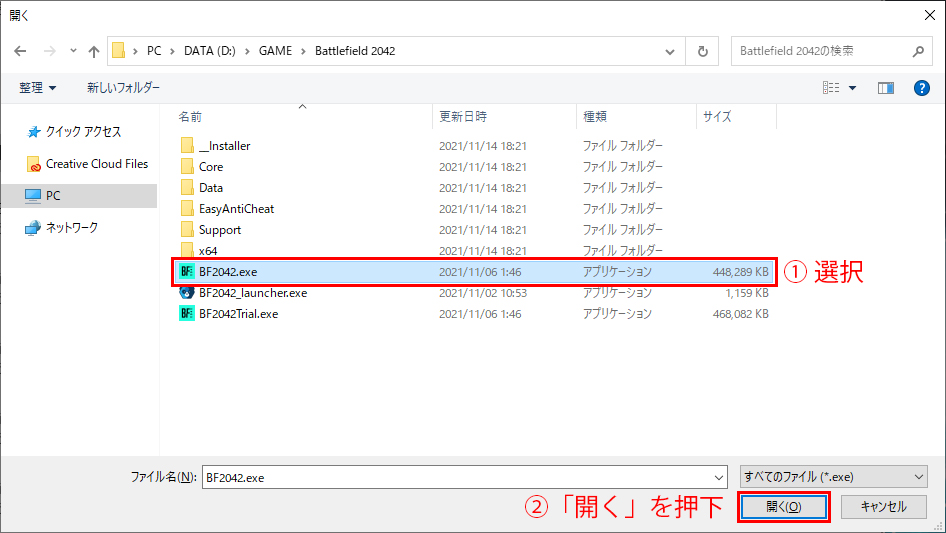This screenshot has width=946, height=533.
Task: Click the 1,159 KB size cell
Action: click(746, 293)
